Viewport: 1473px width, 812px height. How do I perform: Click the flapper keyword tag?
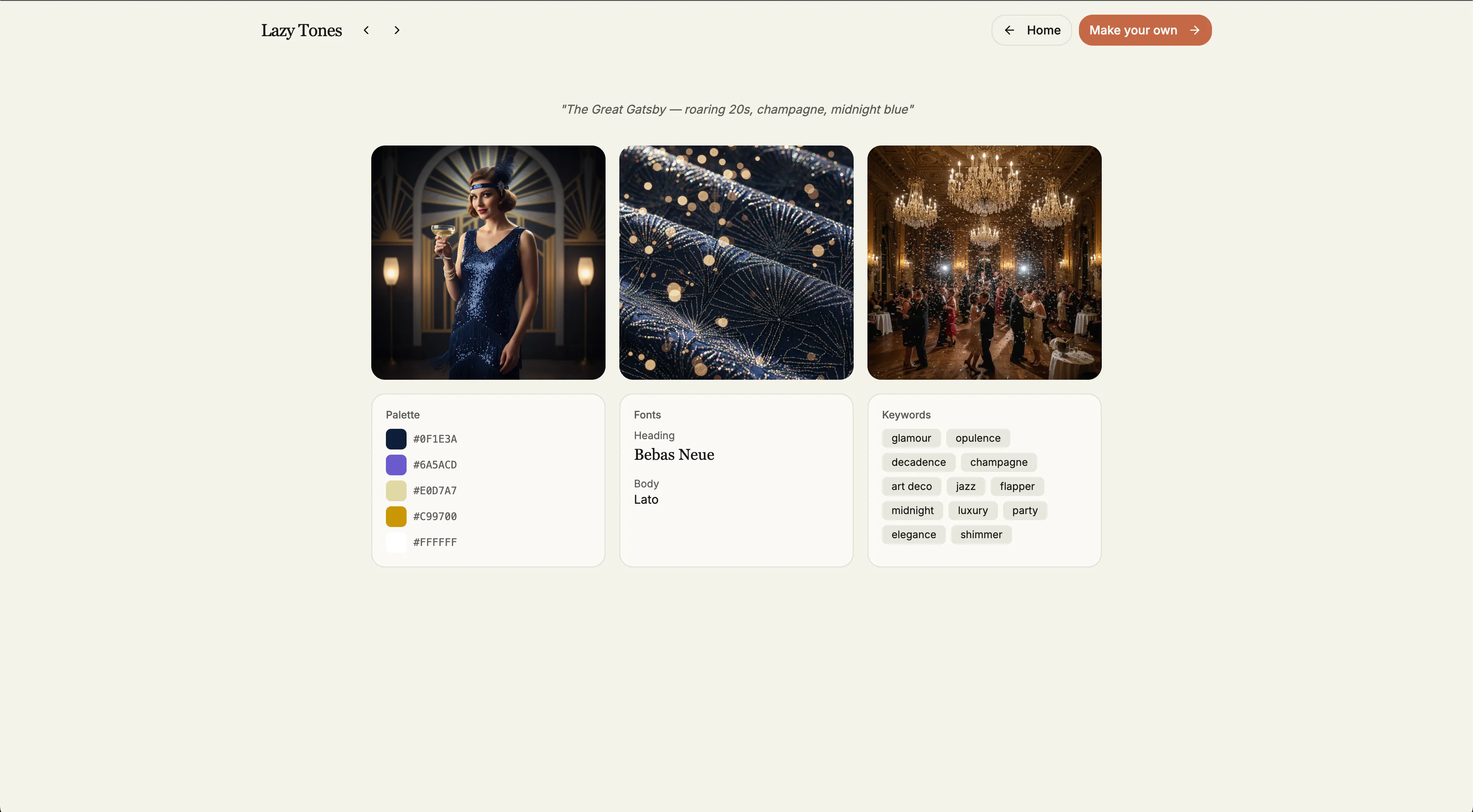tap(1017, 487)
